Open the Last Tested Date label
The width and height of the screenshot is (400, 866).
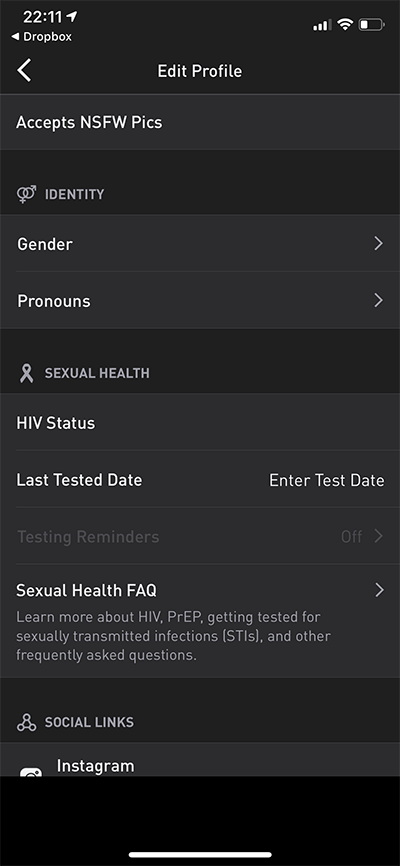point(79,480)
